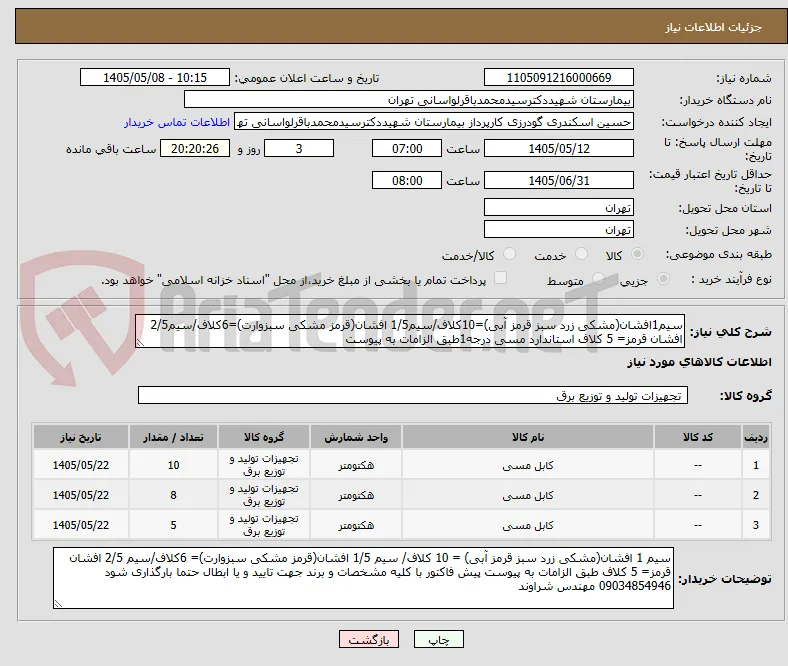Click the need number field 1105091216000669

559,78
